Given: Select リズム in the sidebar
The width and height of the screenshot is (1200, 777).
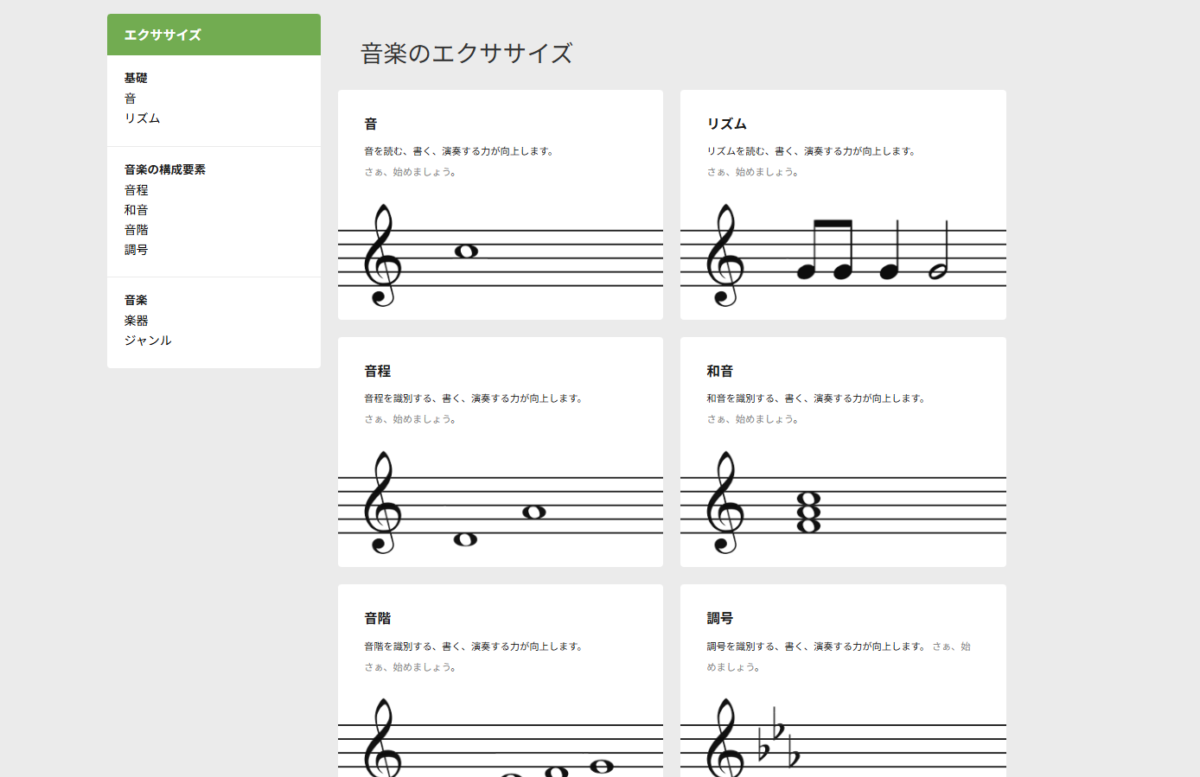Looking at the screenshot, I should coord(142,118).
